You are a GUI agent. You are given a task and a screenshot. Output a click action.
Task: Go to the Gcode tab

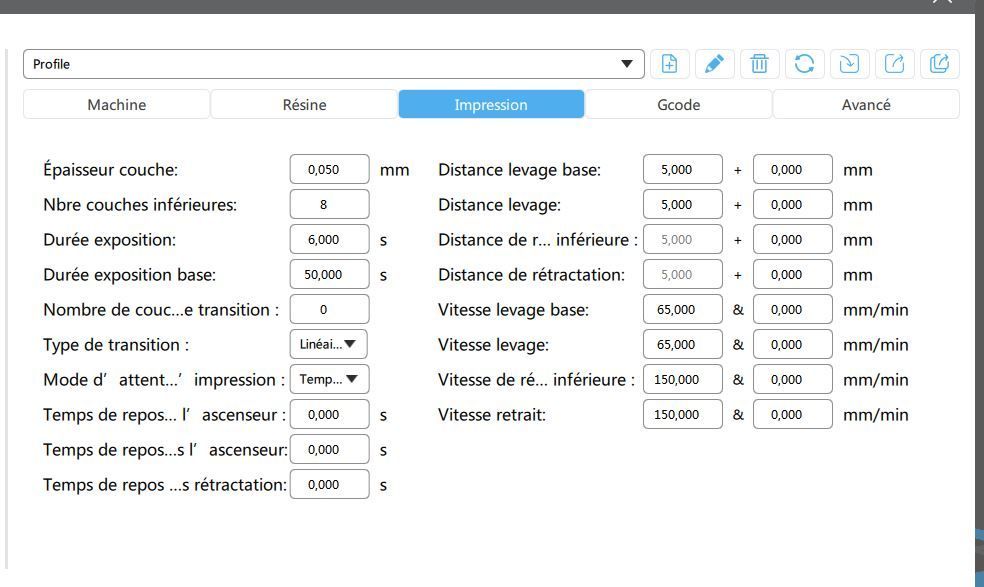point(678,105)
